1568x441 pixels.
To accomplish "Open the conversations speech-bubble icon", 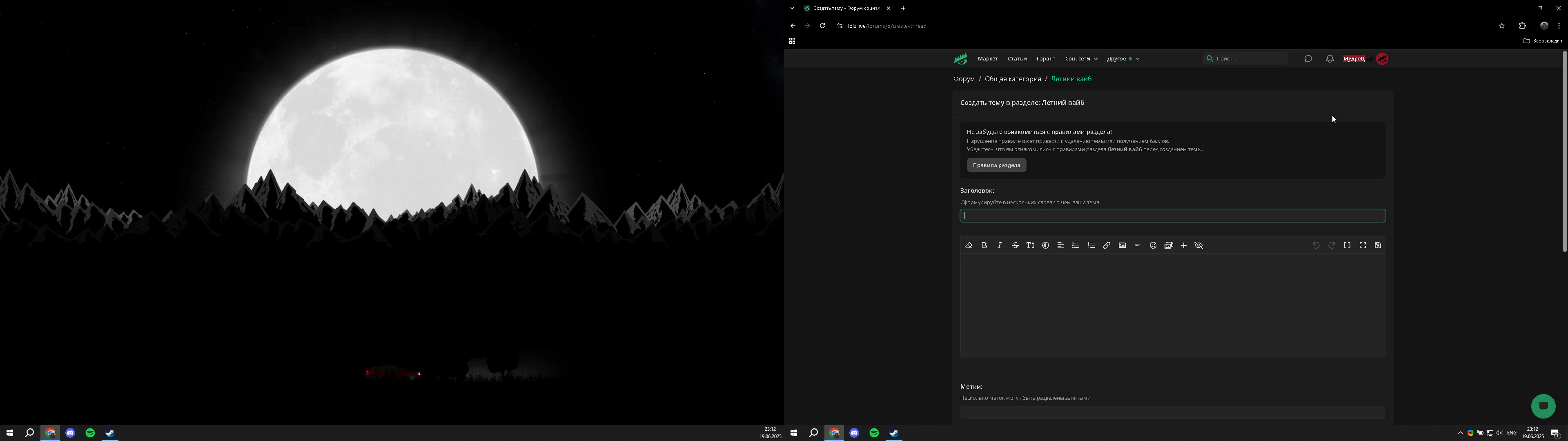I will (x=1308, y=59).
